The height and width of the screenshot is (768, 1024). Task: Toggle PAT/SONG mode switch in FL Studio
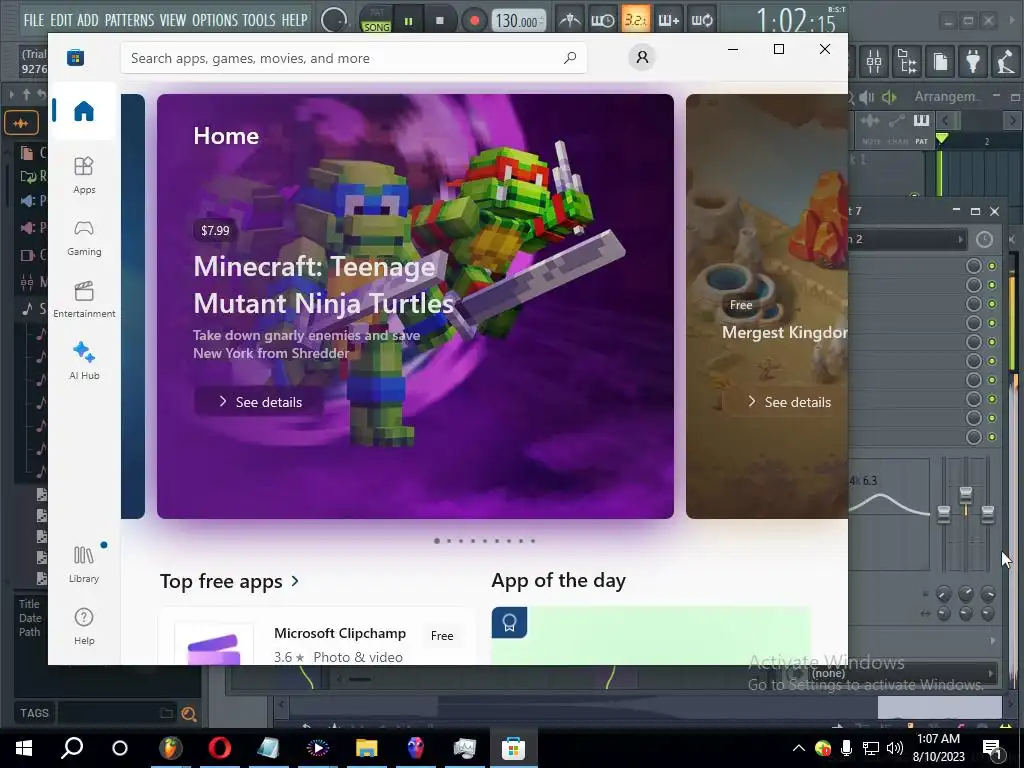pyautogui.click(x=377, y=20)
